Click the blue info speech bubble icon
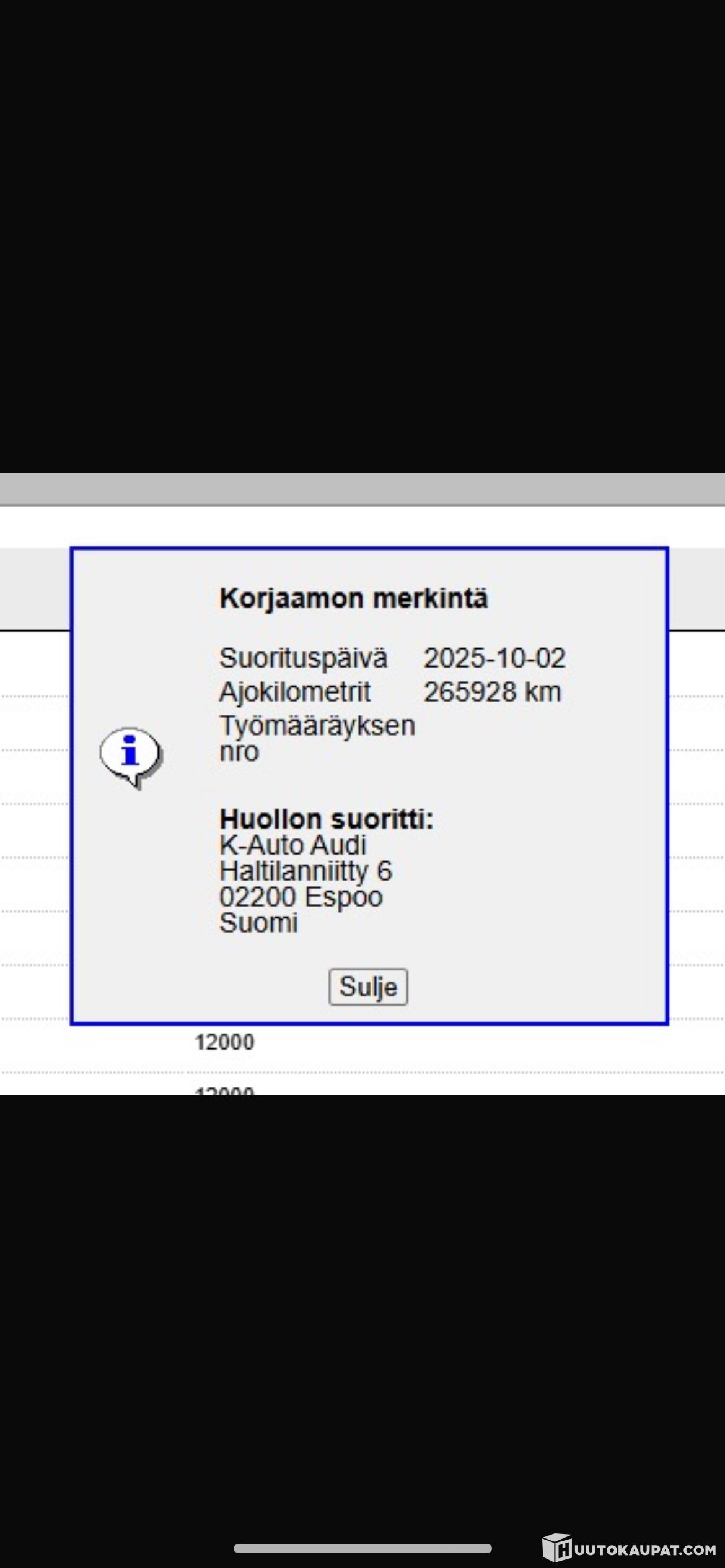 click(x=130, y=756)
